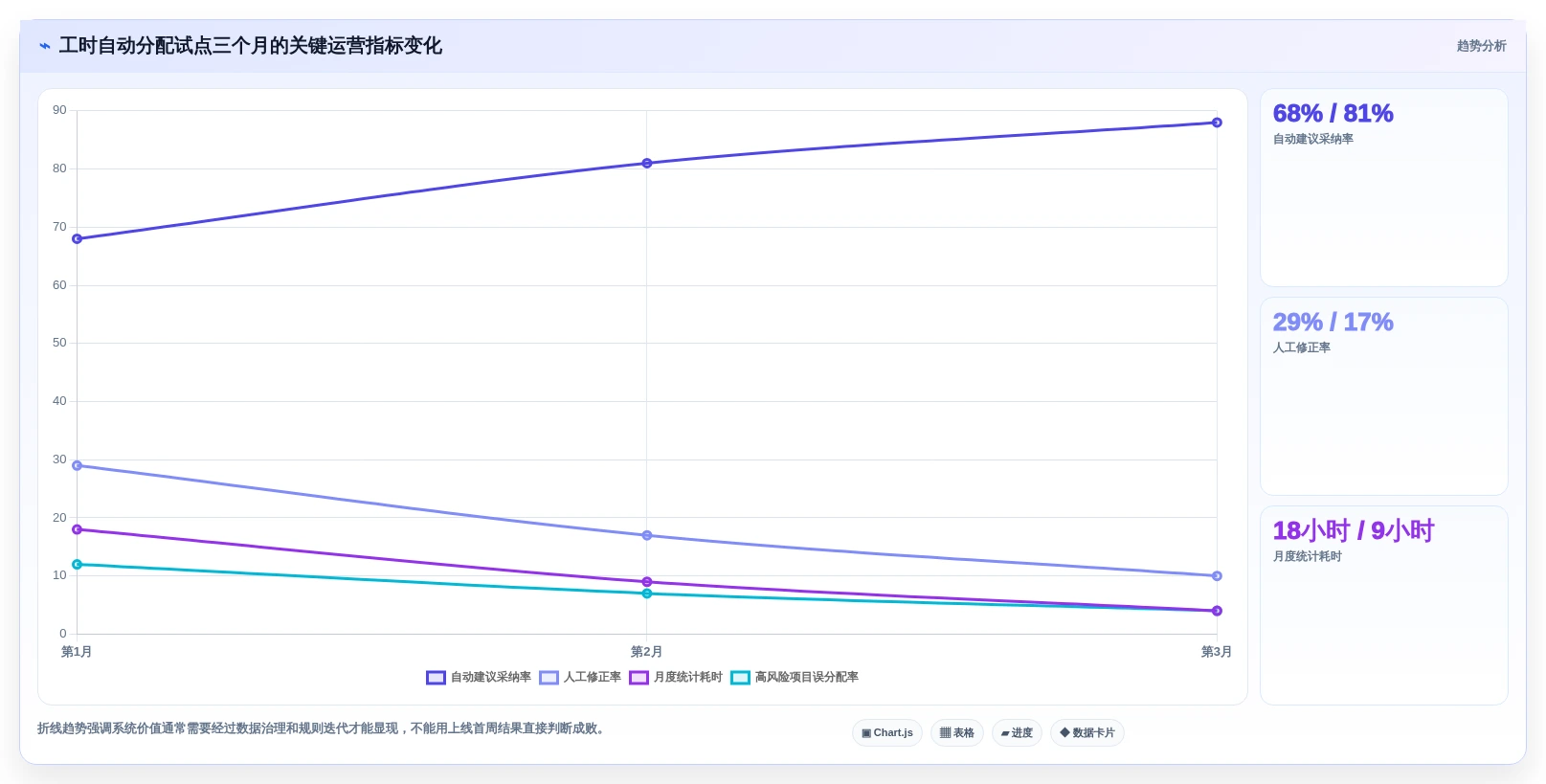Click the 18小时 / 9小时 card value
The width and height of the screenshot is (1546, 784).
[x=1353, y=531]
